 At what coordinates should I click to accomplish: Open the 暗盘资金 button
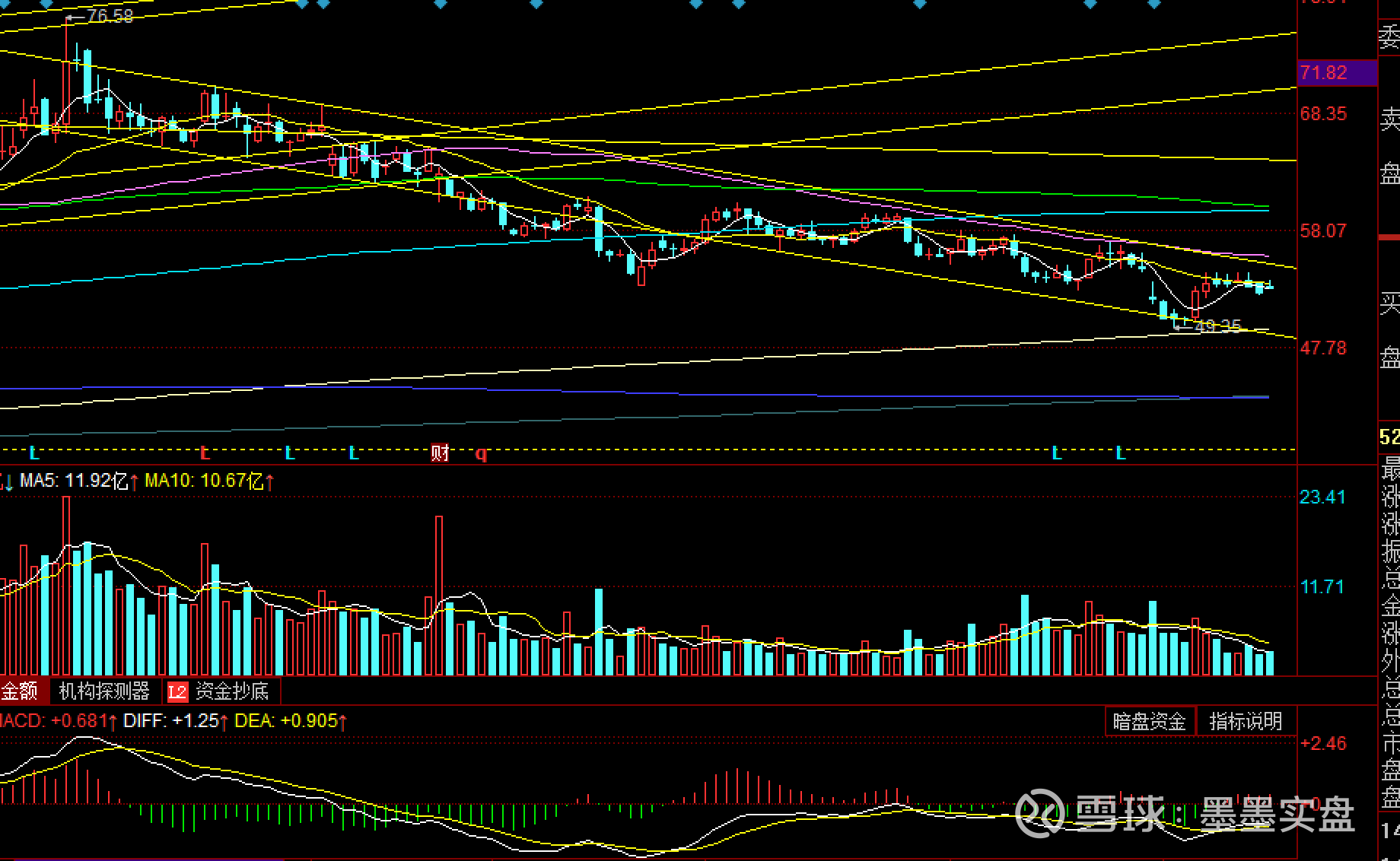tap(1149, 721)
